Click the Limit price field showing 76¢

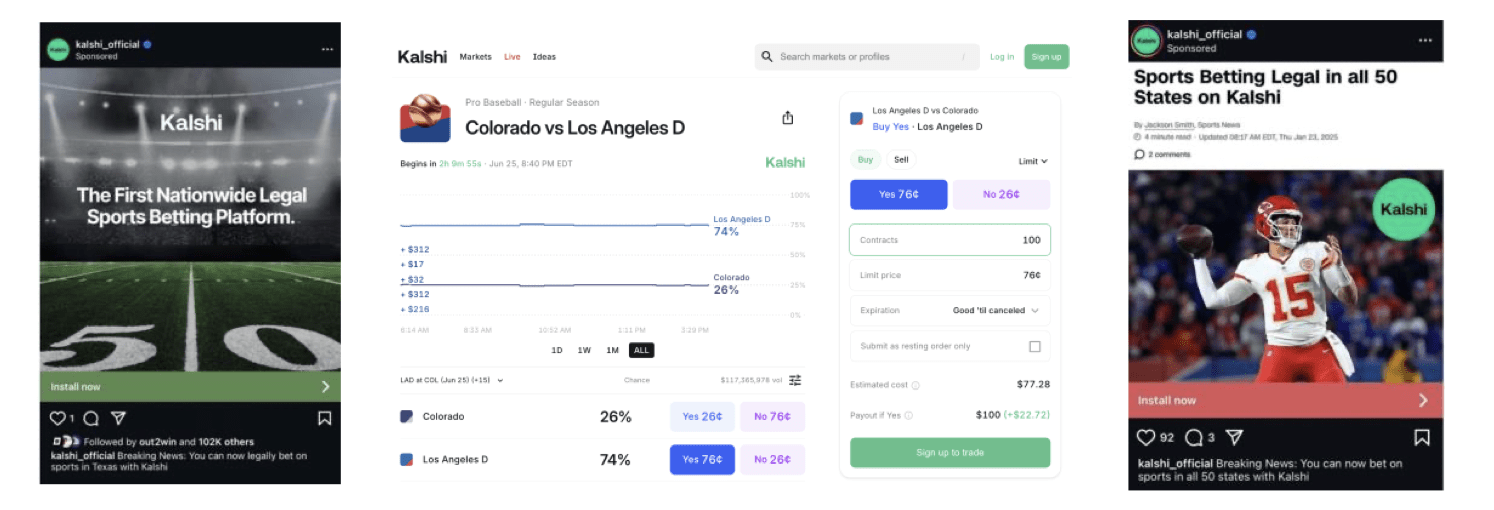950,275
